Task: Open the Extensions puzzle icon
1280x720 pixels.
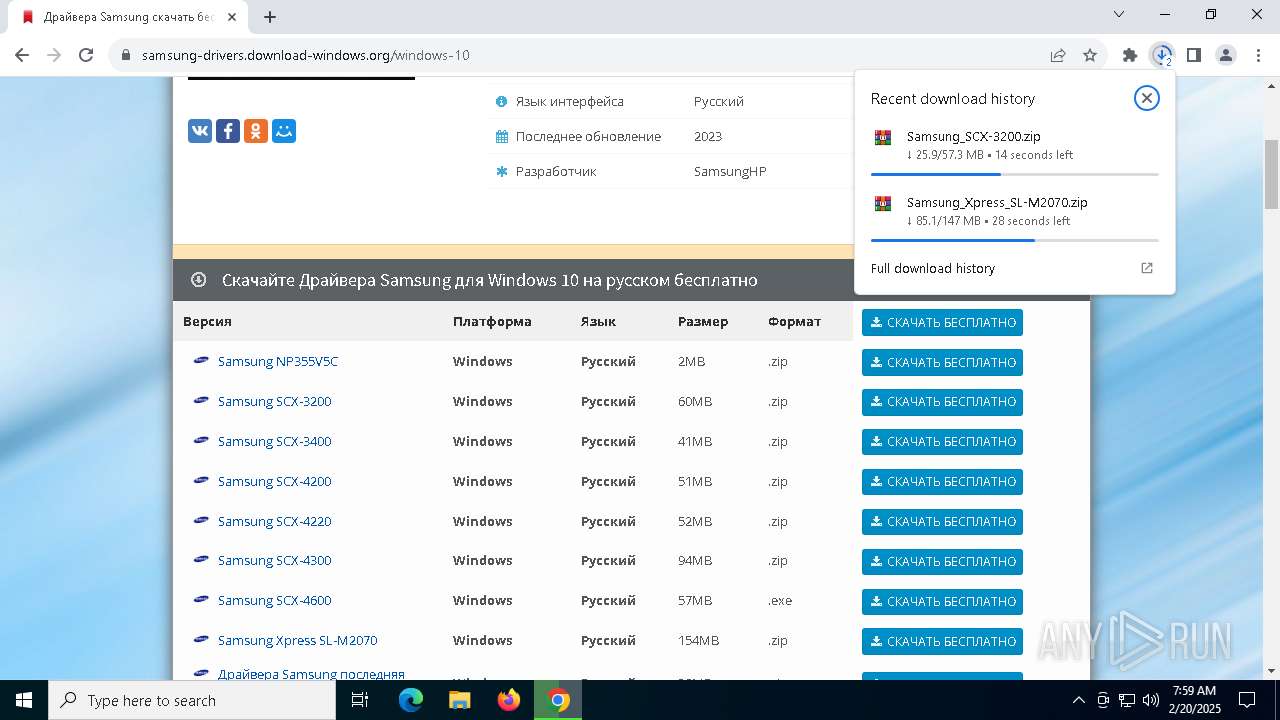Action: click(1130, 55)
